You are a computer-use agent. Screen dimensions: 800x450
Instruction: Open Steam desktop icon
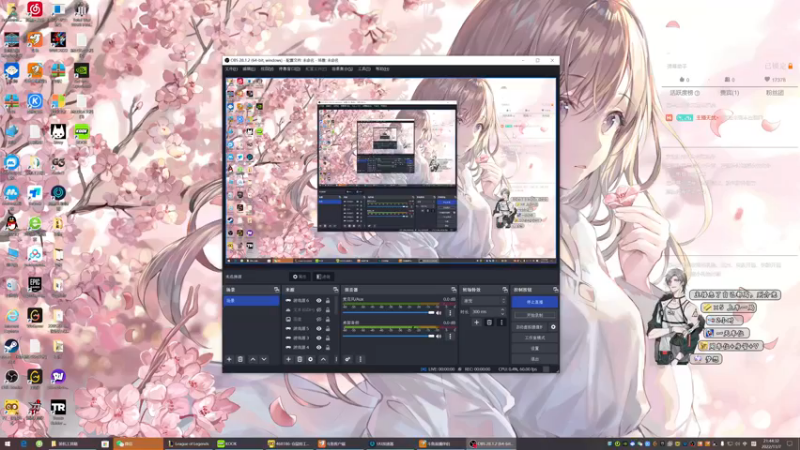(x=12, y=347)
